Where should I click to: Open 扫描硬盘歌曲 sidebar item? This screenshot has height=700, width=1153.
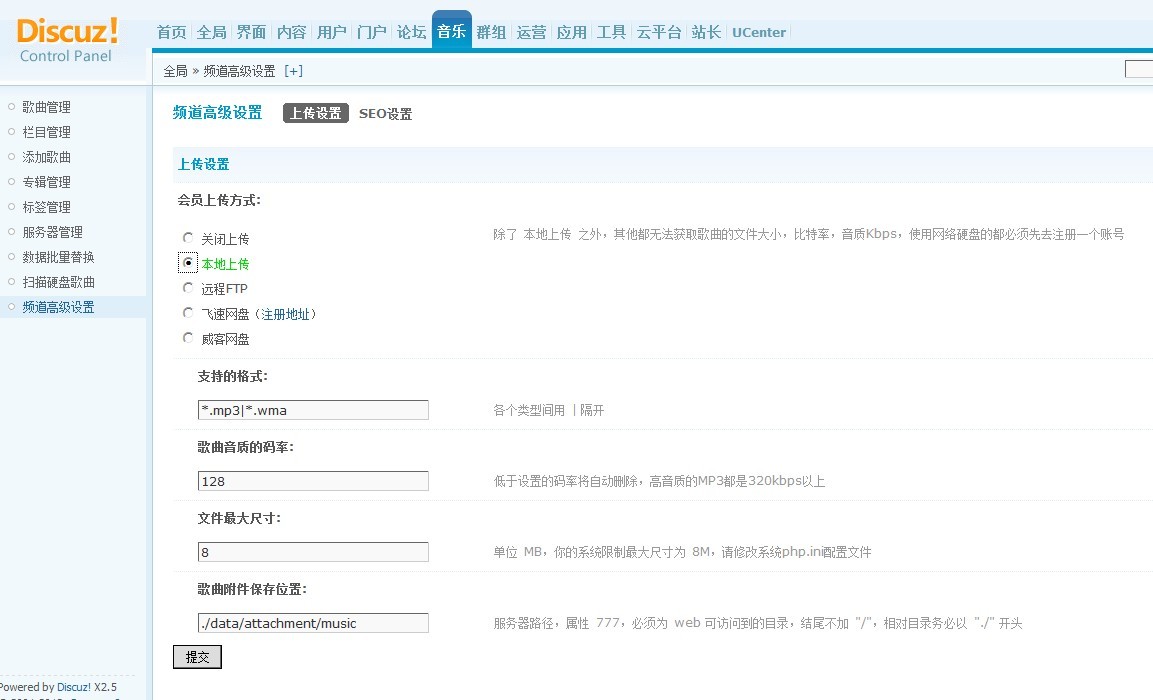[x=58, y=282]
